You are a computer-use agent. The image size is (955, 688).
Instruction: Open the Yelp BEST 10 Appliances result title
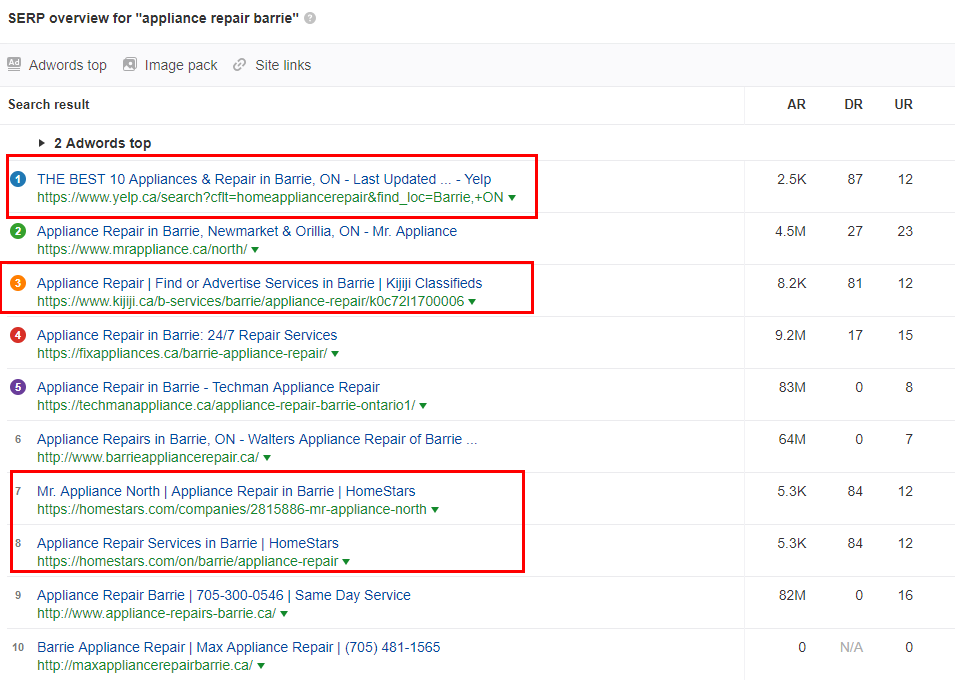(x=264, y=179)
